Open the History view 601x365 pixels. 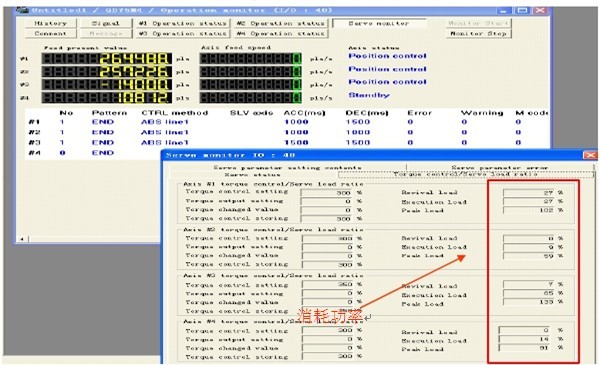click(x=51, y=23)
